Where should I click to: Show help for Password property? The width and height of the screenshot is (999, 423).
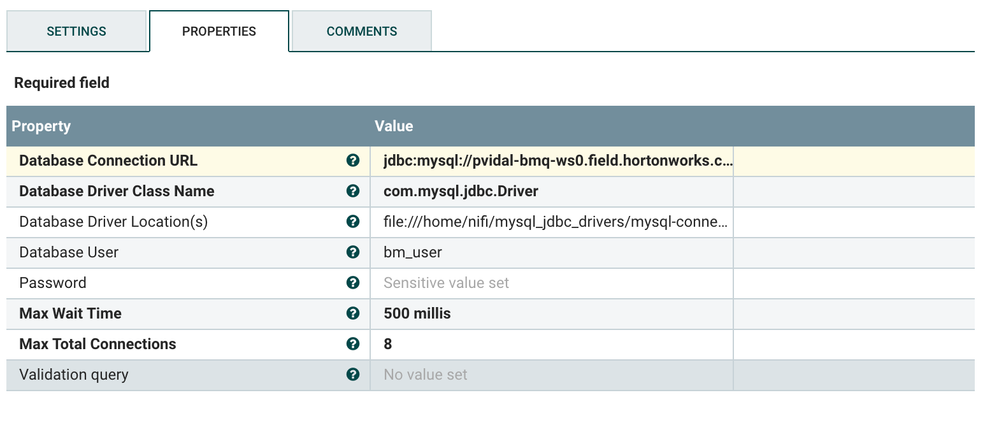(353, 283)
